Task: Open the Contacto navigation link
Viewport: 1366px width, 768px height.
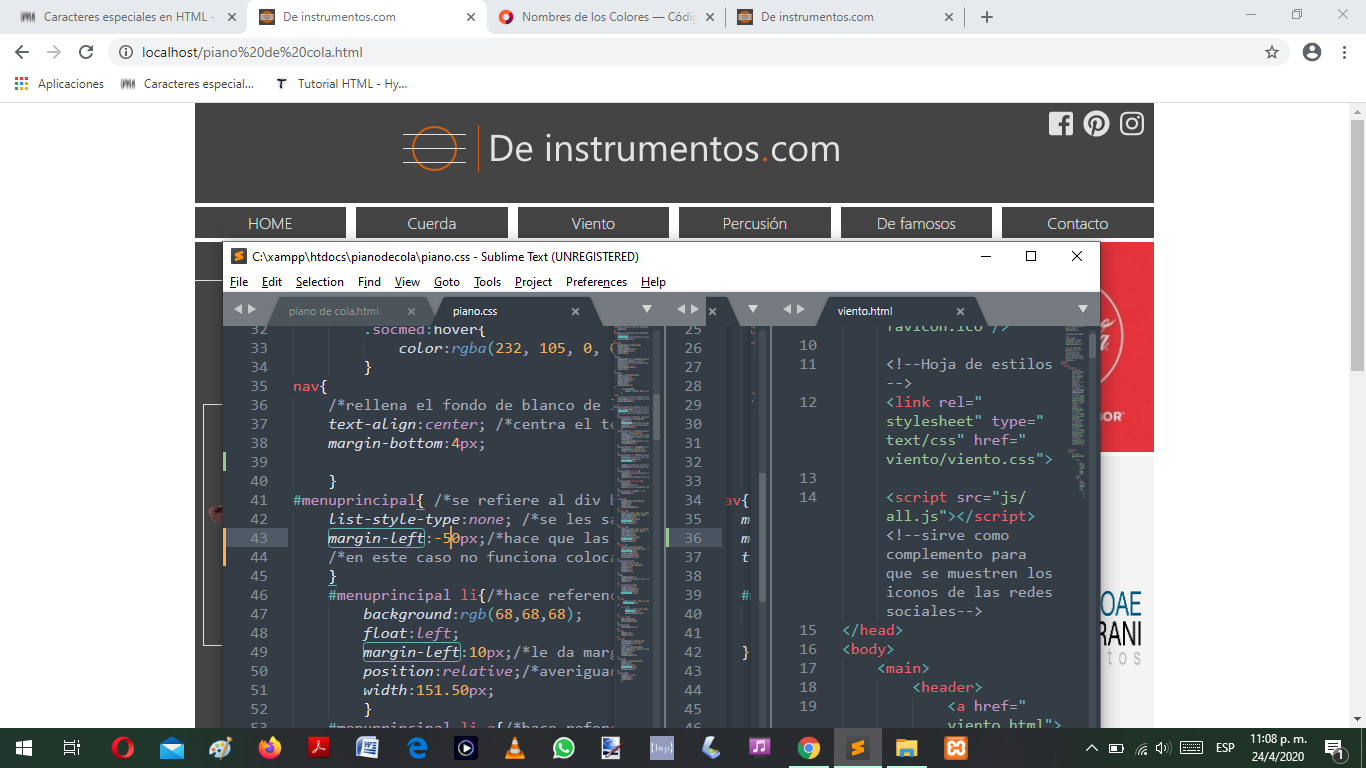Action: [x=1078, y=223]
